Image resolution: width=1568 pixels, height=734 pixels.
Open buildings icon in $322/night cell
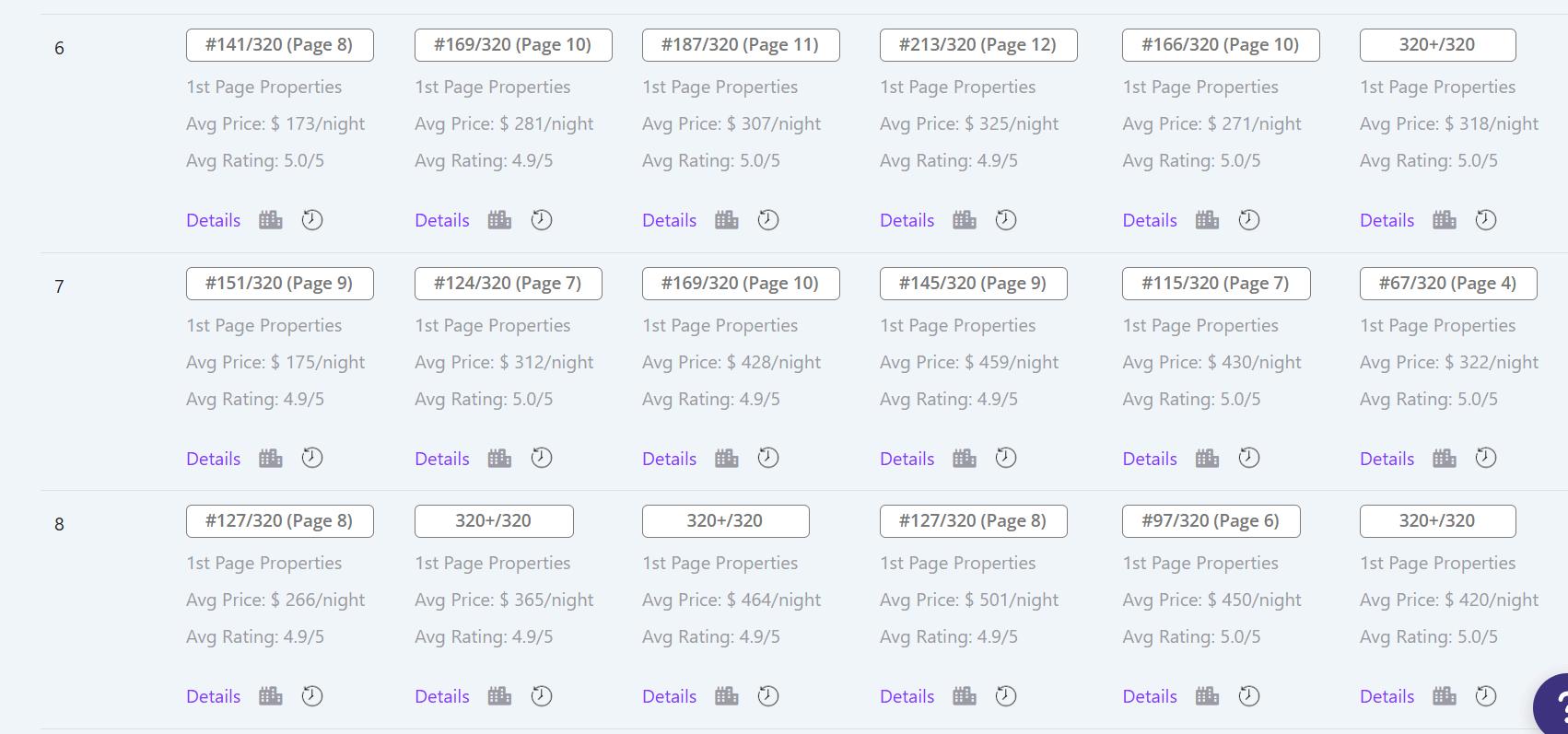click(x=1445, y=459)
